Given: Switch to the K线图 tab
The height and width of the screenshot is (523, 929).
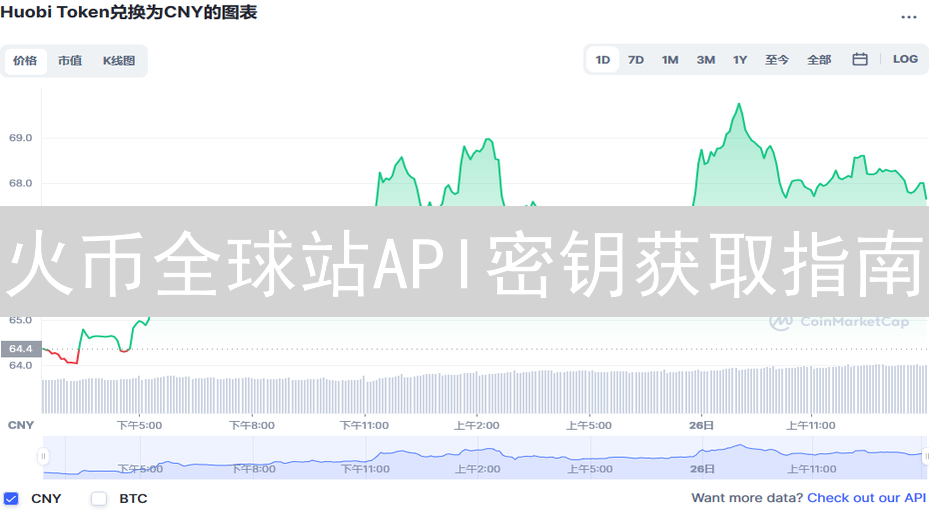Looking at the screenshot, I should coord(119,60).
